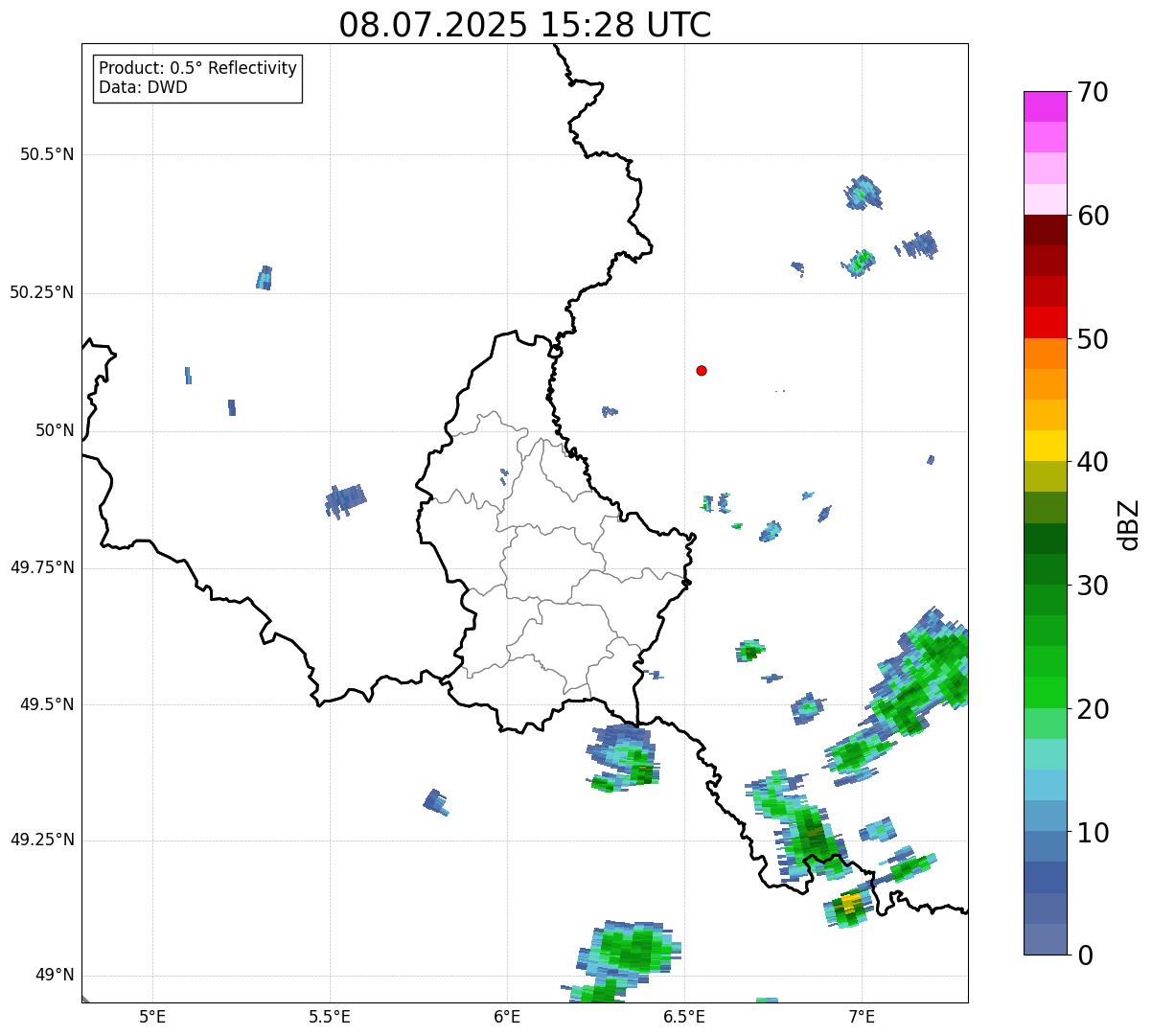
Task: Click the '6°E' longitude label
Action: 507,1016
